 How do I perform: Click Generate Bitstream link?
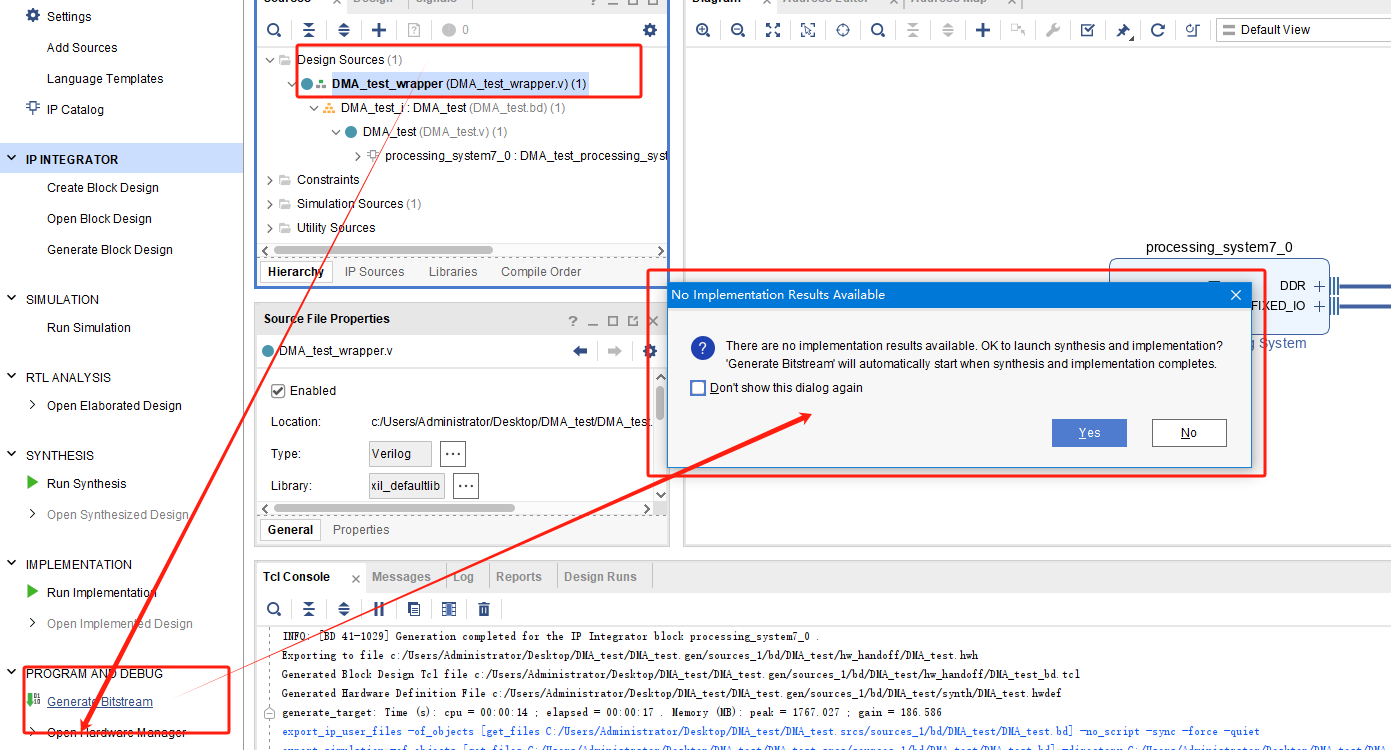click(x=100, y=702)
